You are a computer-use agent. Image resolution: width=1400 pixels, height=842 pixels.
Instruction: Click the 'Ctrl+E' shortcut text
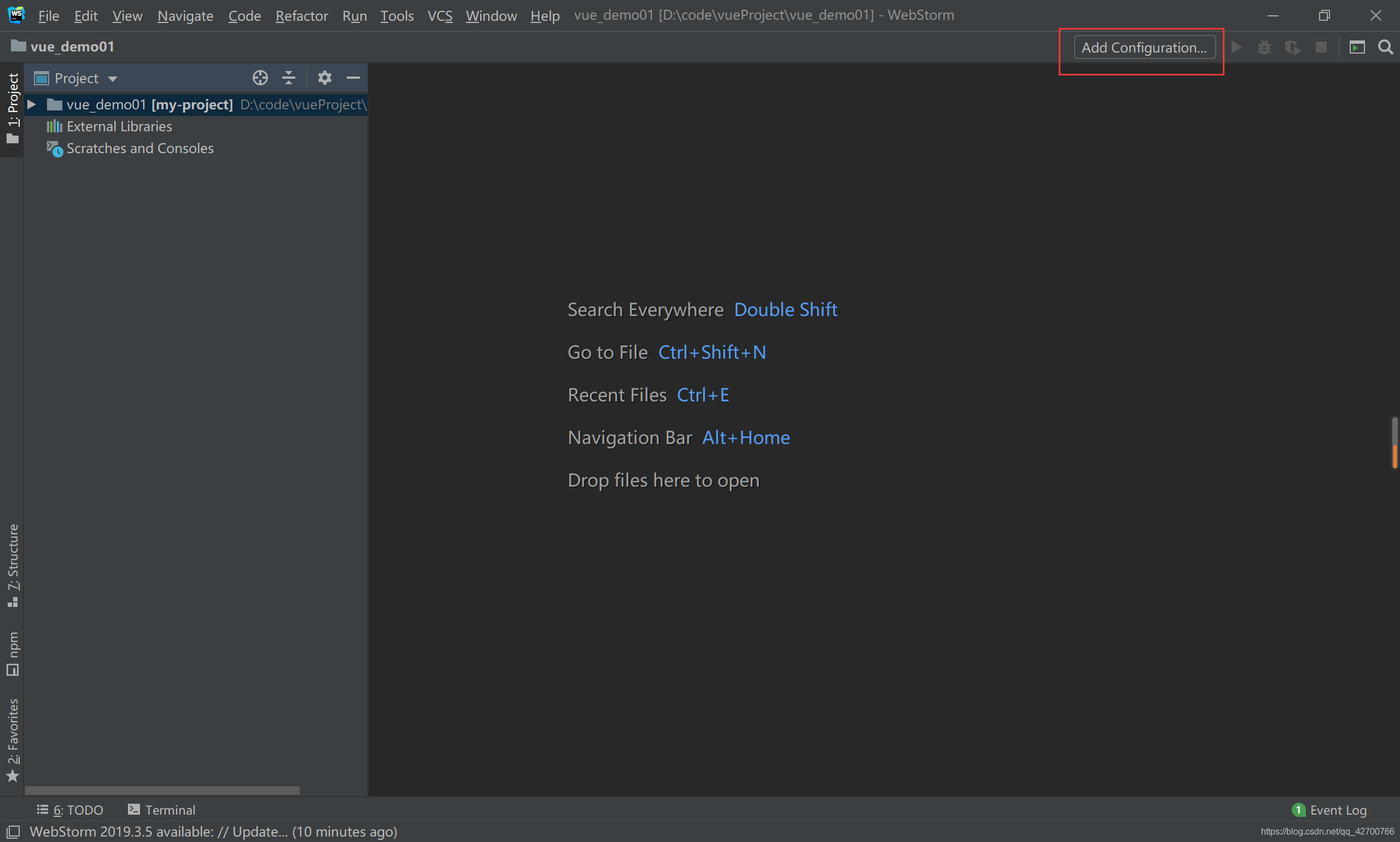[x=703, y=394]
